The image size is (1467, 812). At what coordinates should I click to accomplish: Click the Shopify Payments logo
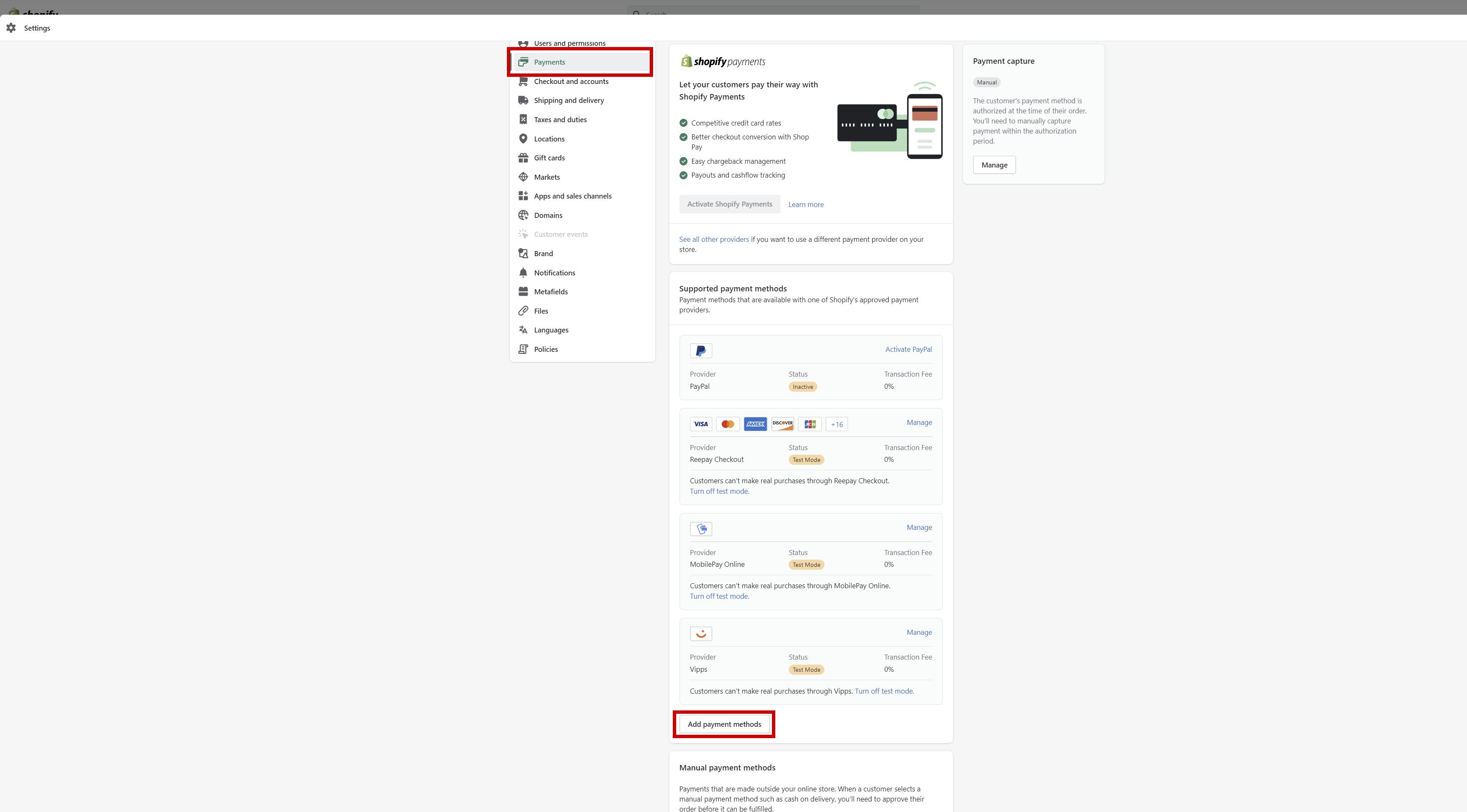(x=723, y=61)
